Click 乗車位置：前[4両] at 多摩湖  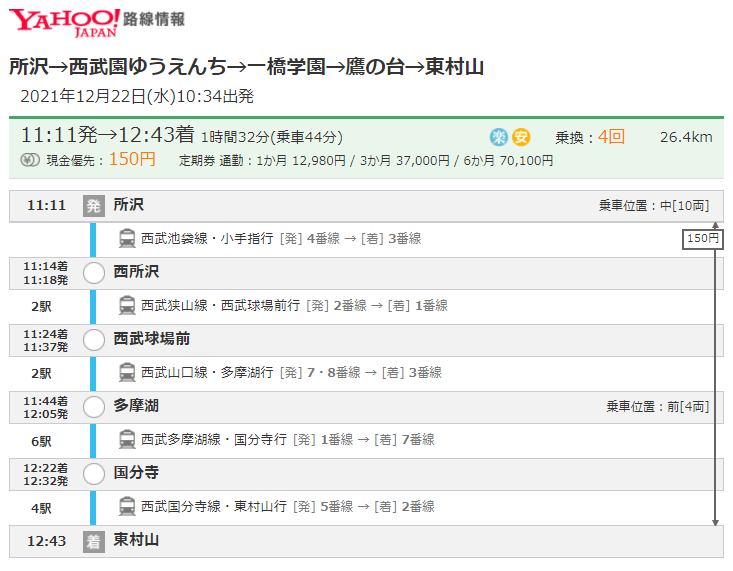pos(658,407)
